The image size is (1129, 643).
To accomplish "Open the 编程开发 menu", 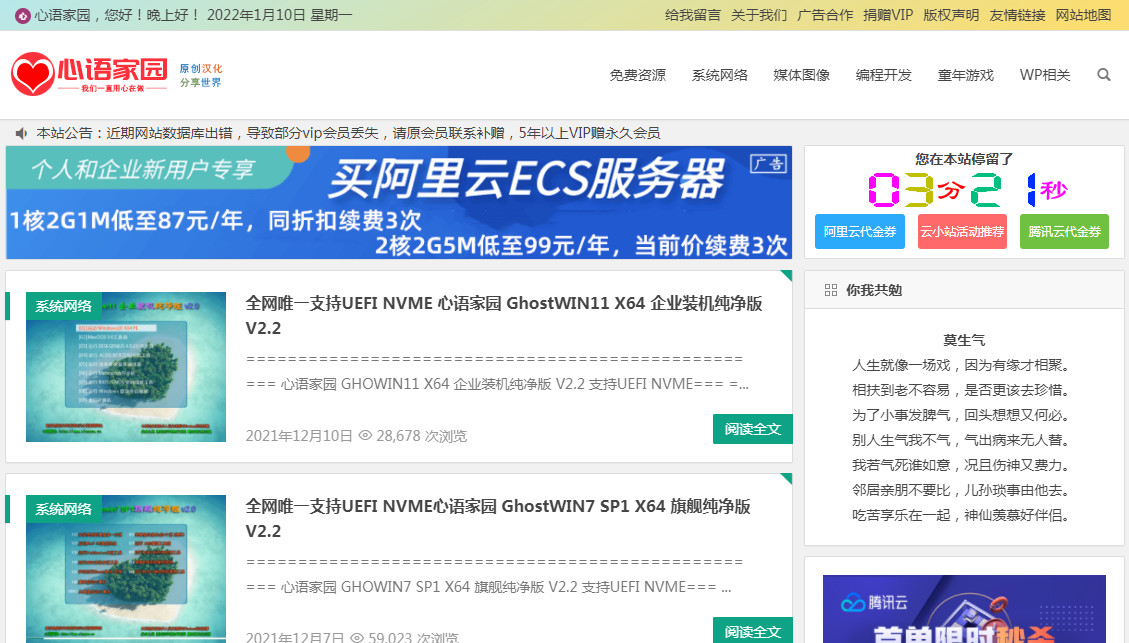I will pyautogui.click(x=883, y=75).
